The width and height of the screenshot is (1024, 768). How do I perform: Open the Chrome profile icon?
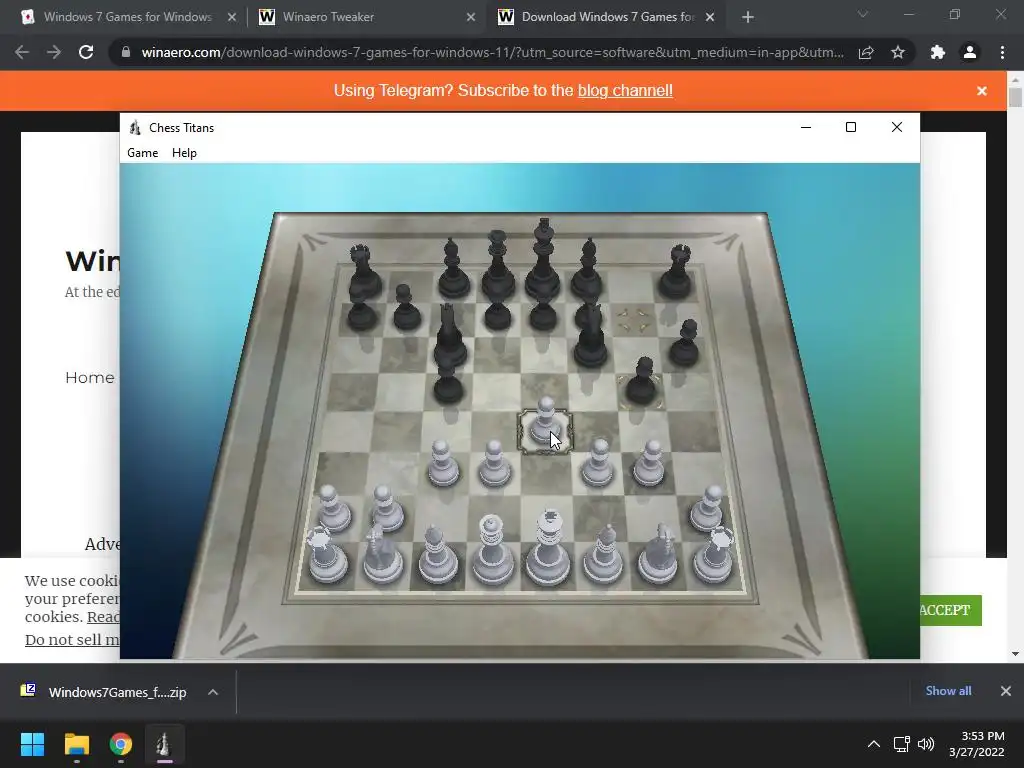pos(970,52)
